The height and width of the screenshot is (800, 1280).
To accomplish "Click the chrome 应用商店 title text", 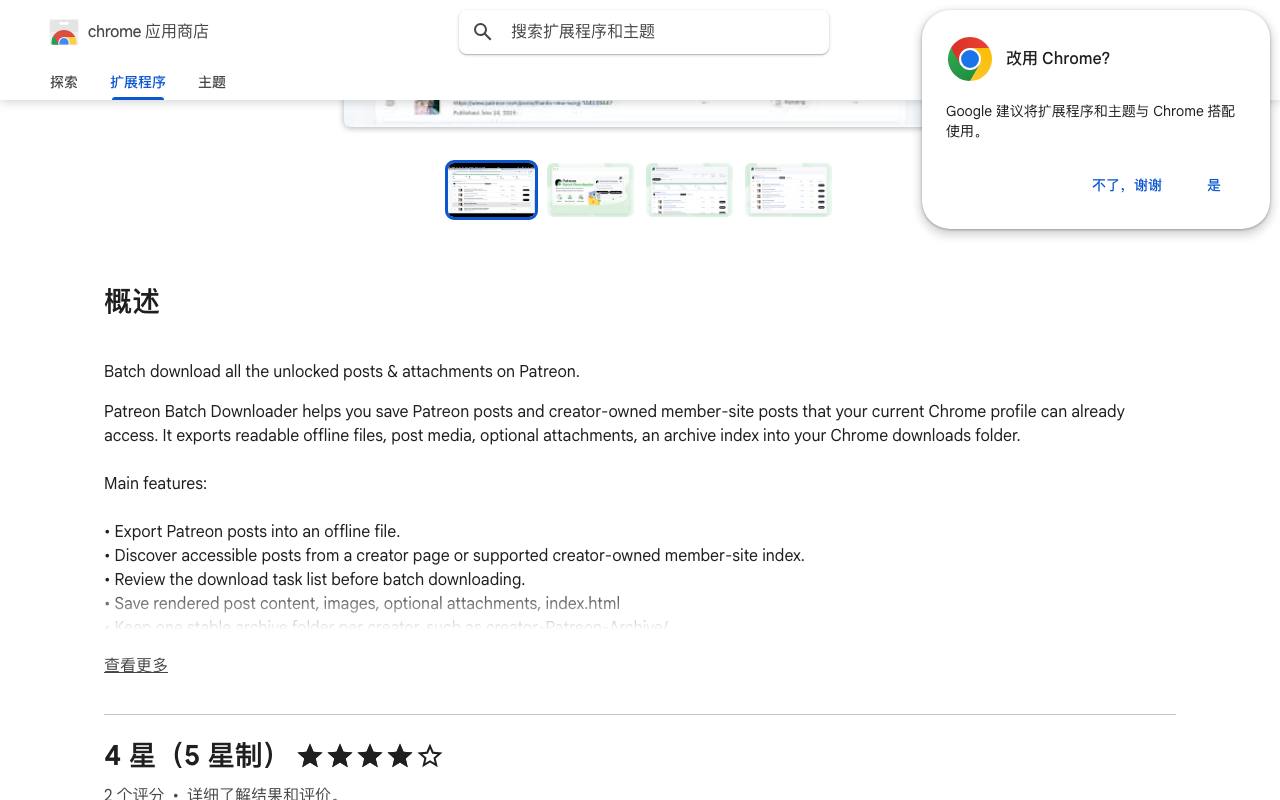I will [x=148, y=32].
